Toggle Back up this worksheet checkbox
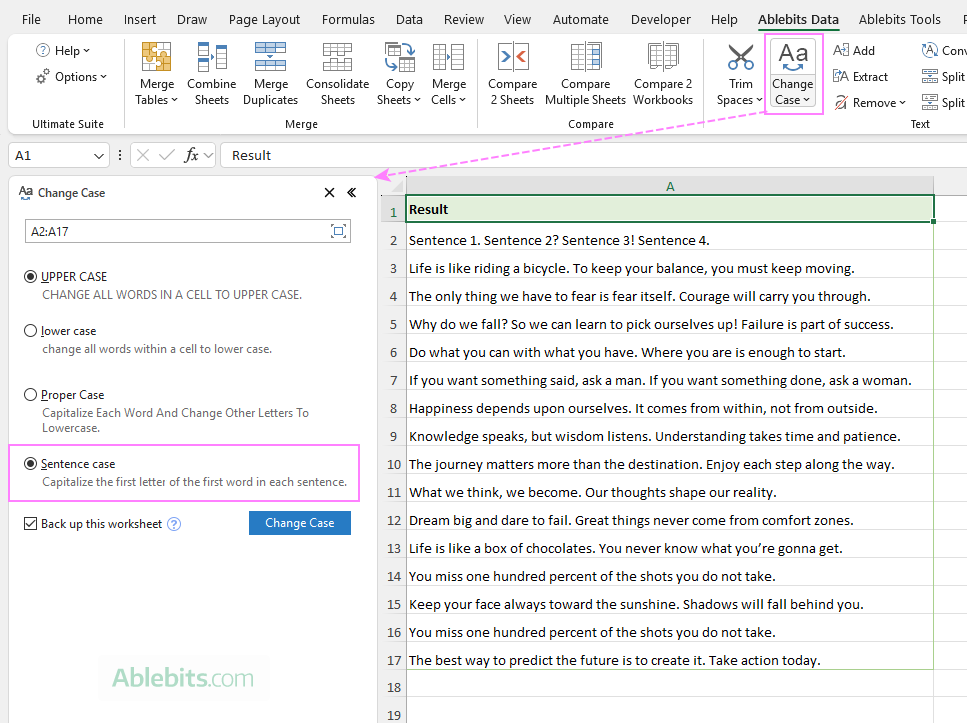 [30, 524]
